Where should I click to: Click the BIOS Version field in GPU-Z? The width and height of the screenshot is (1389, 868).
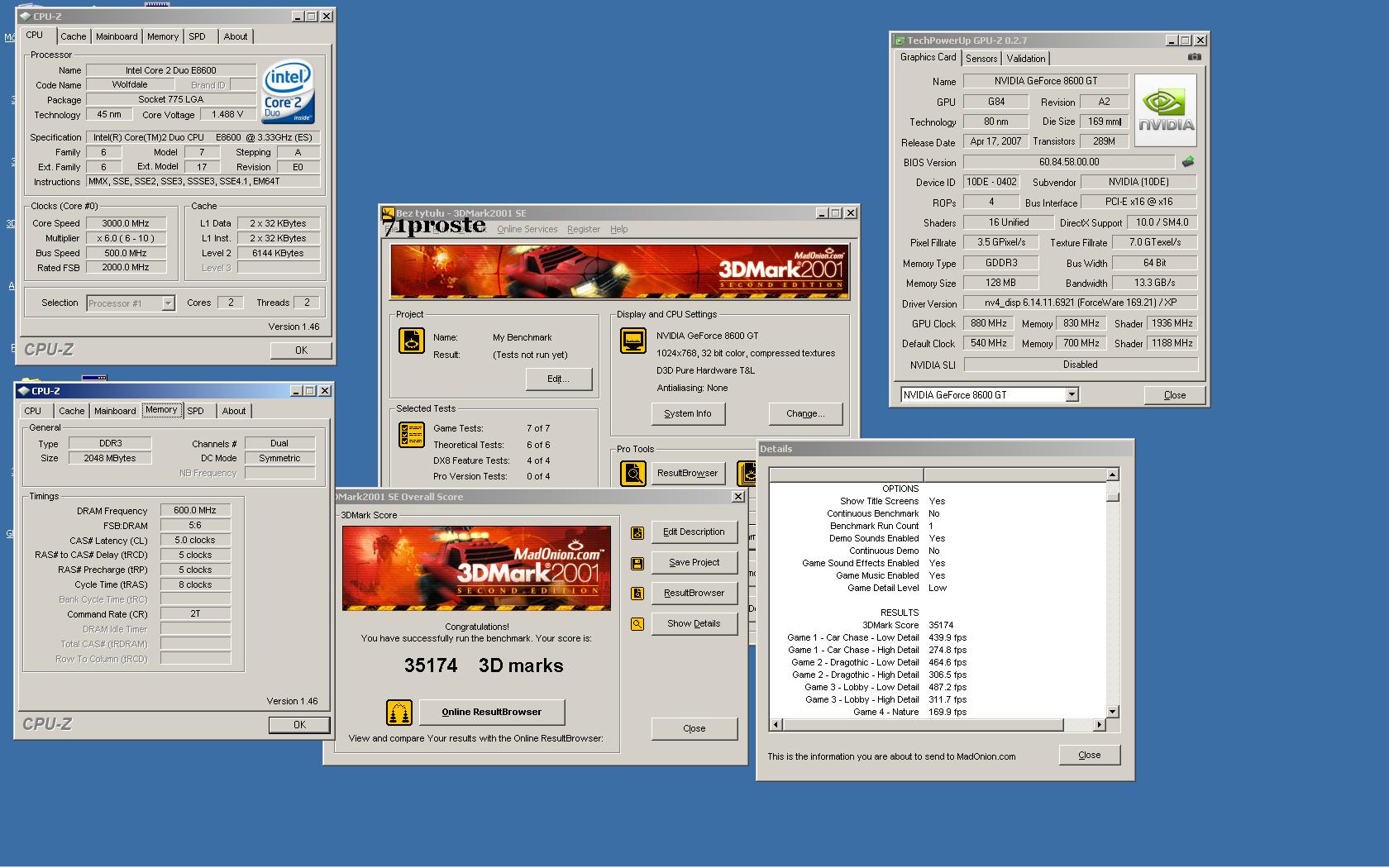[1069, 162]
